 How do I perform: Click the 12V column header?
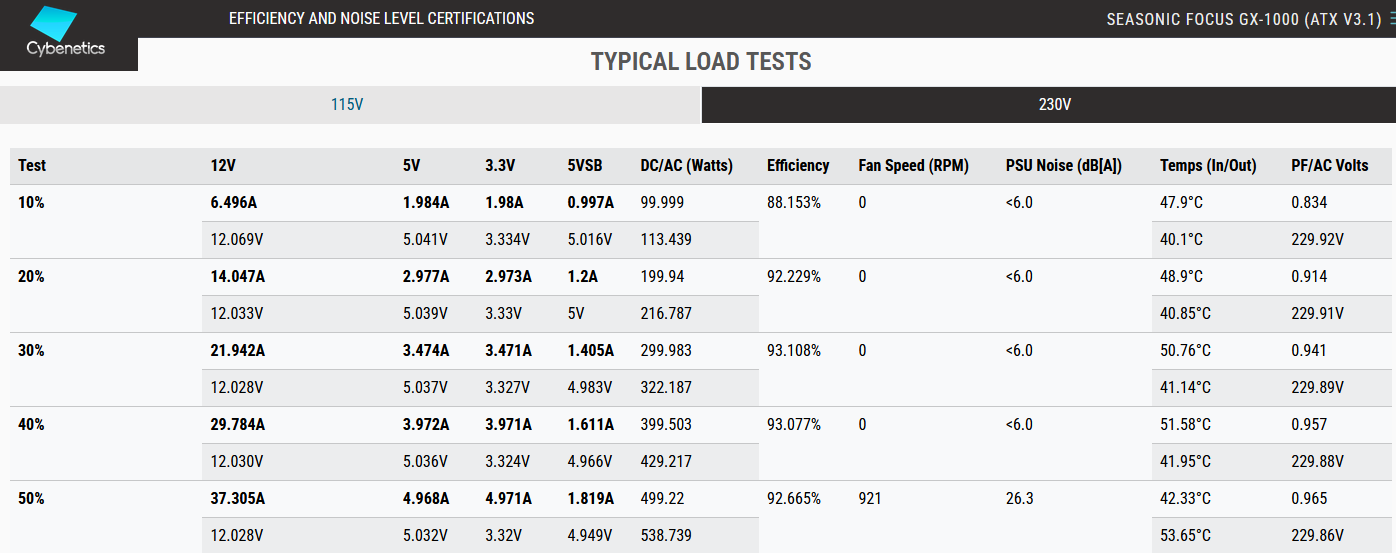pyautogui.click(x=223, y=166)
